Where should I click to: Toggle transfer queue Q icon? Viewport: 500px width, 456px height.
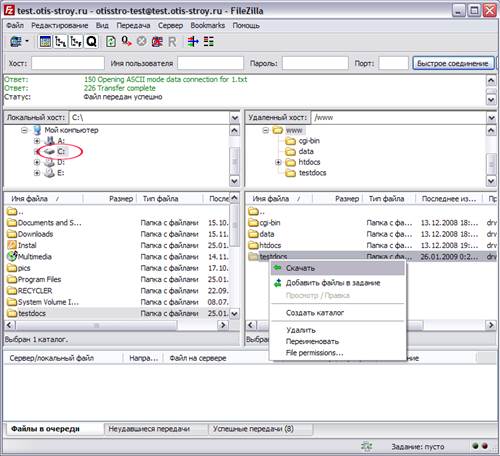click(91, 42)
